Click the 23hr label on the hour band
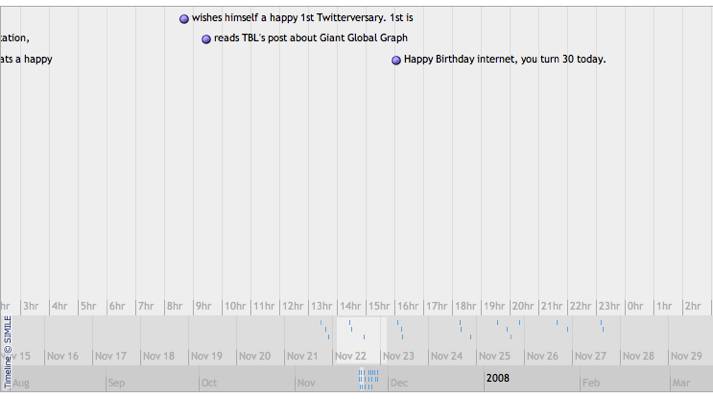713x399 pixels. pyautogui.click(x=609, y=306)
